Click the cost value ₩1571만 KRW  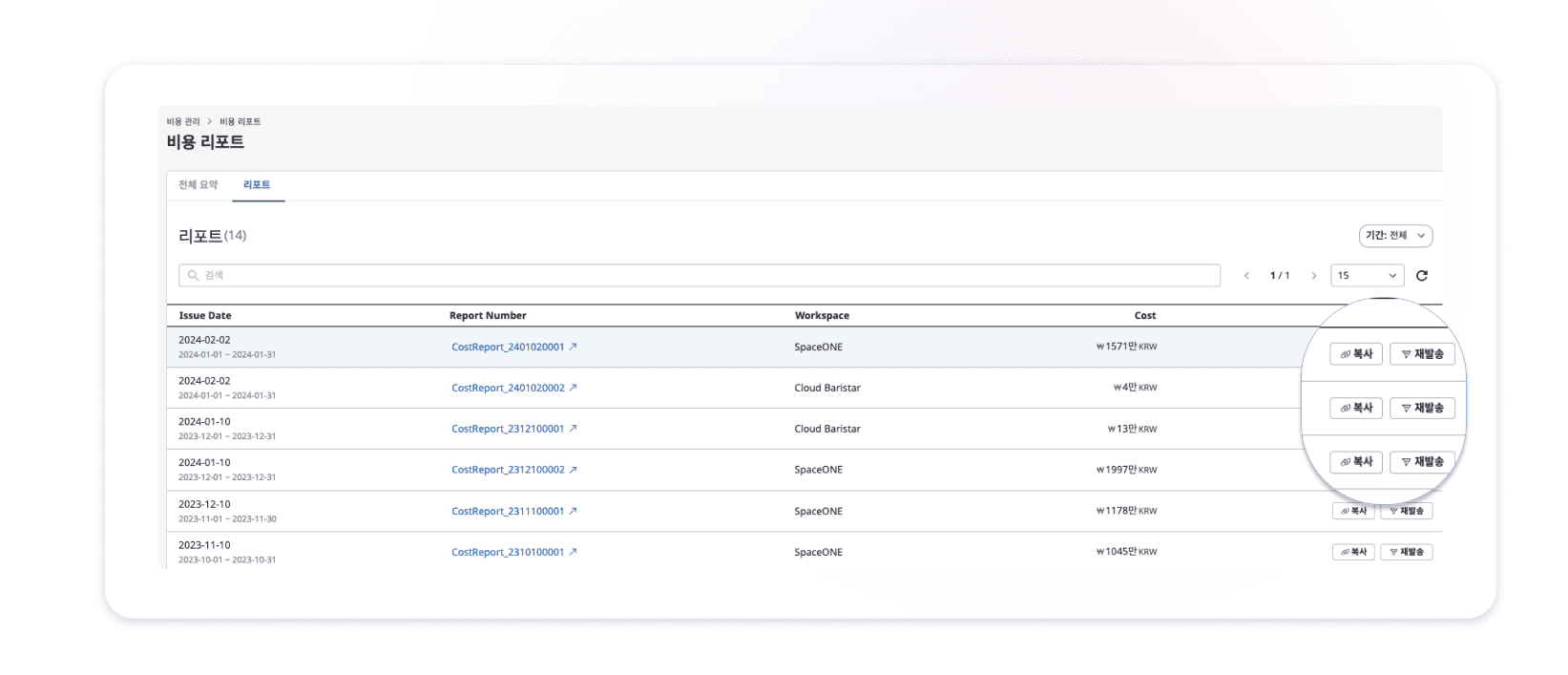pos(1126,347)
